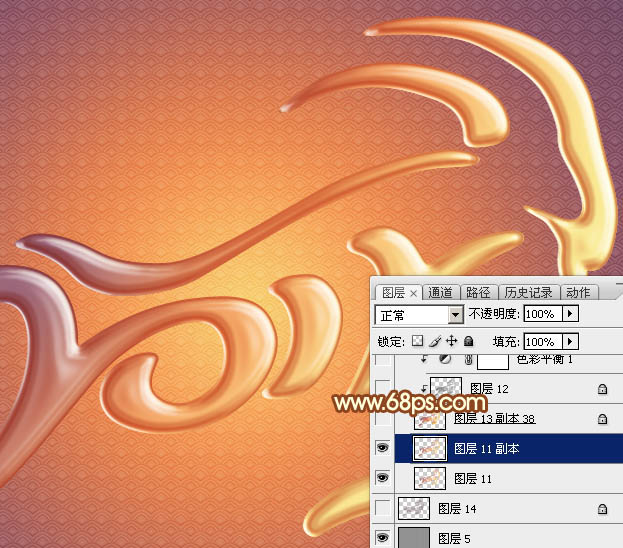Screen dimensions: 623x548
Task: Hide the 图层 5 layer
Action: pos(382,538)
